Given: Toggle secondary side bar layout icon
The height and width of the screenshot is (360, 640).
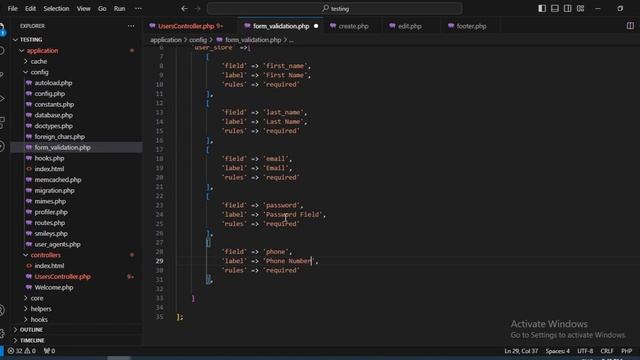Looking at the screenshot, I should pos(568,8).
